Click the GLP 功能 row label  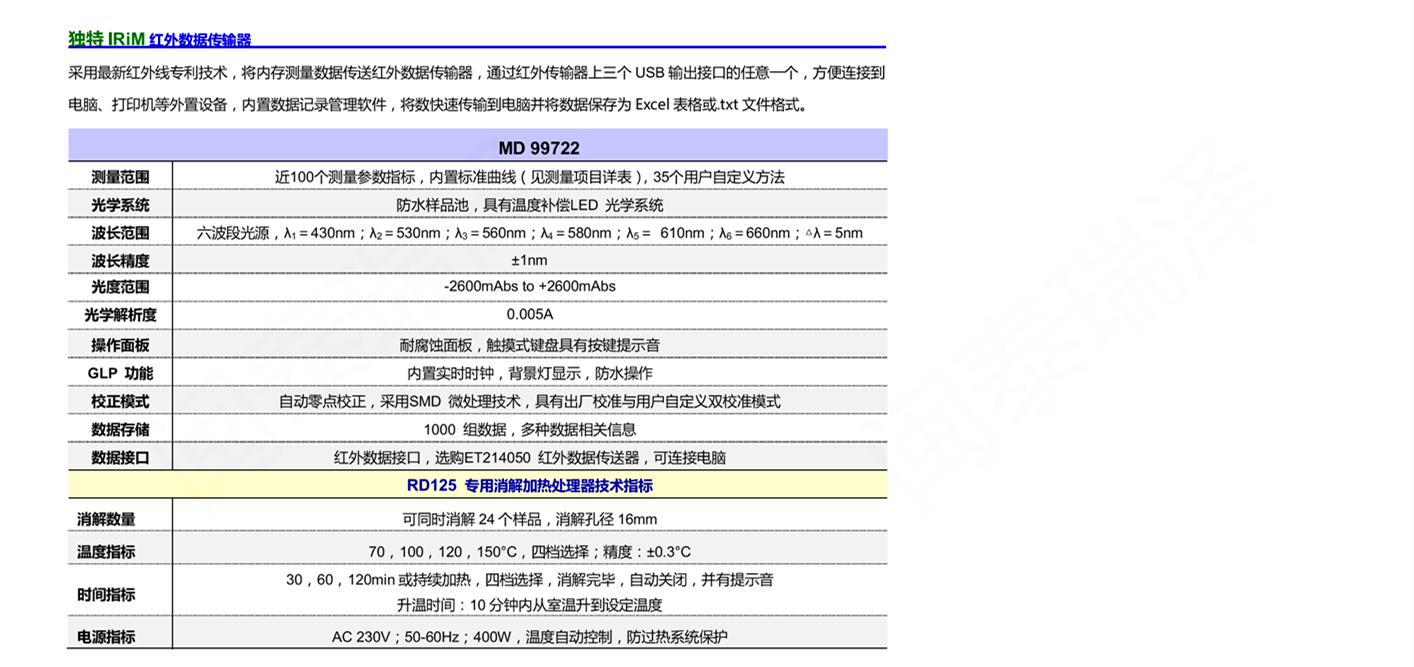(119, 371)
